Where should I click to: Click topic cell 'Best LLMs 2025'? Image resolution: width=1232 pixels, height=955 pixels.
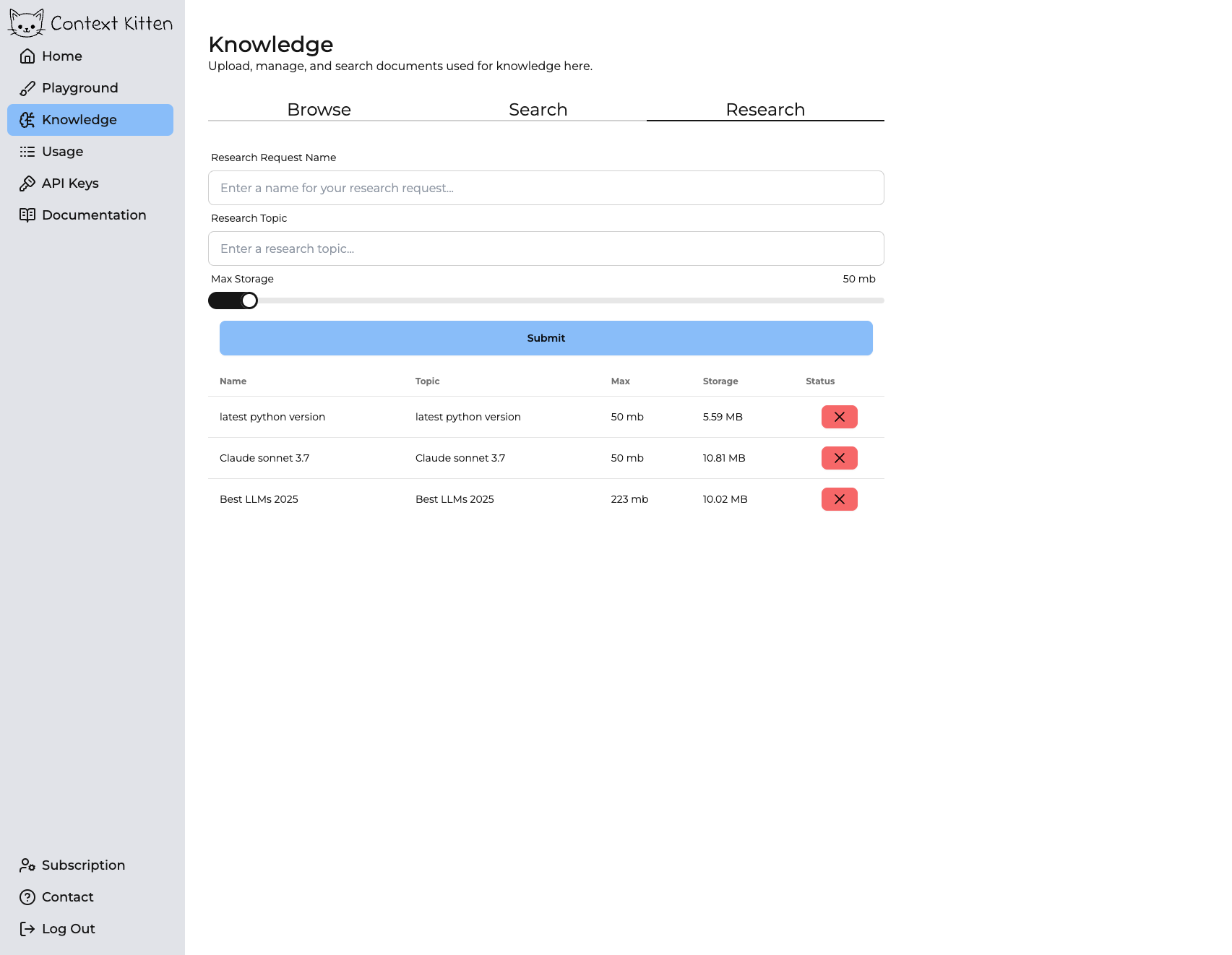455,499
